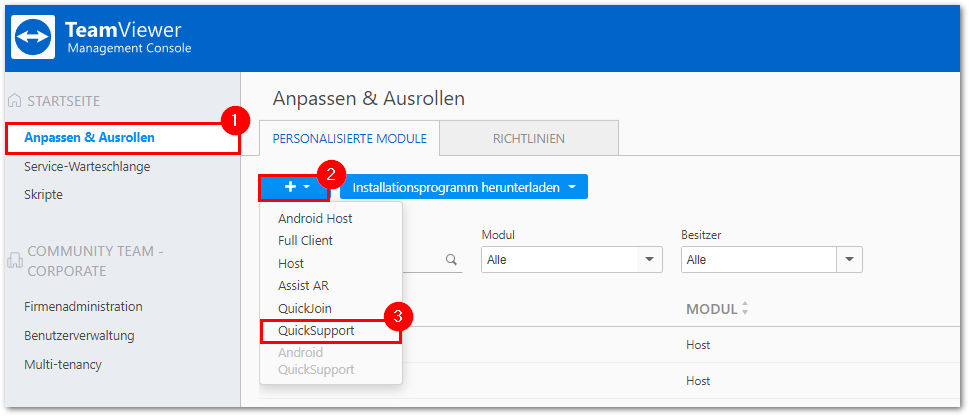Screen dimensions: 969x416
Task: Select QuickJoin menu entry
Action: pos(305,308)
